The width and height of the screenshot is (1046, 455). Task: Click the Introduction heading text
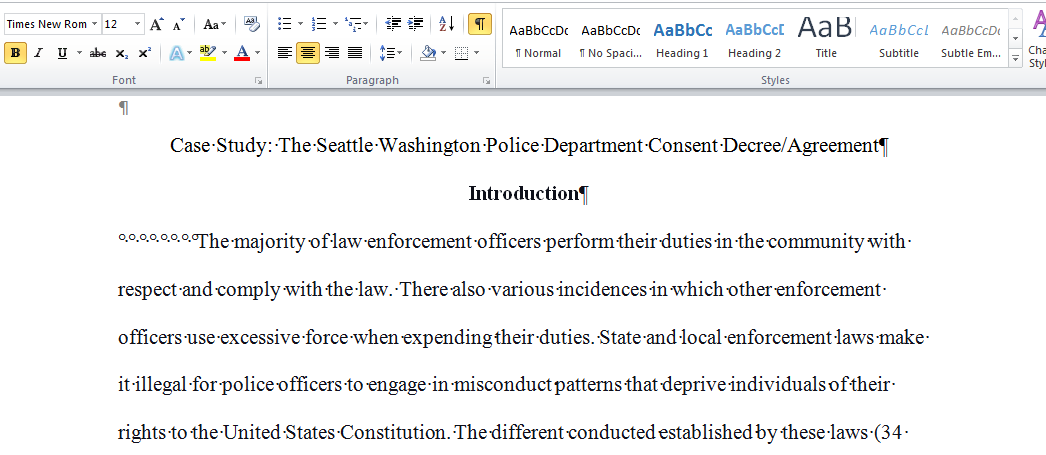[x=523, y=193]
